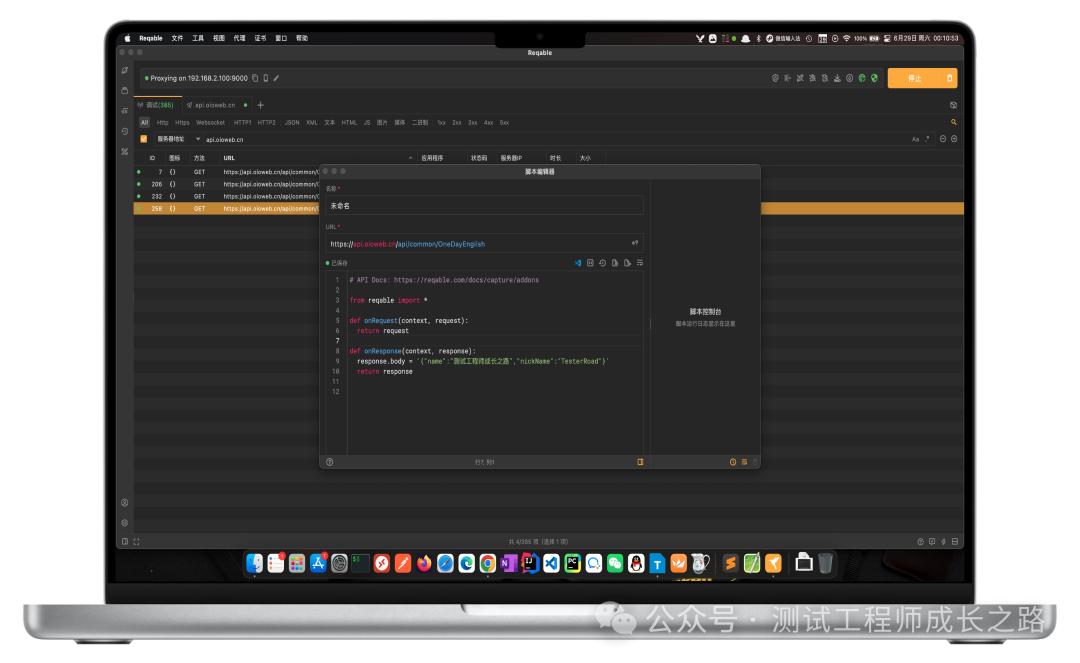Open the history icon in left sidebar

(x=125, y=131)
